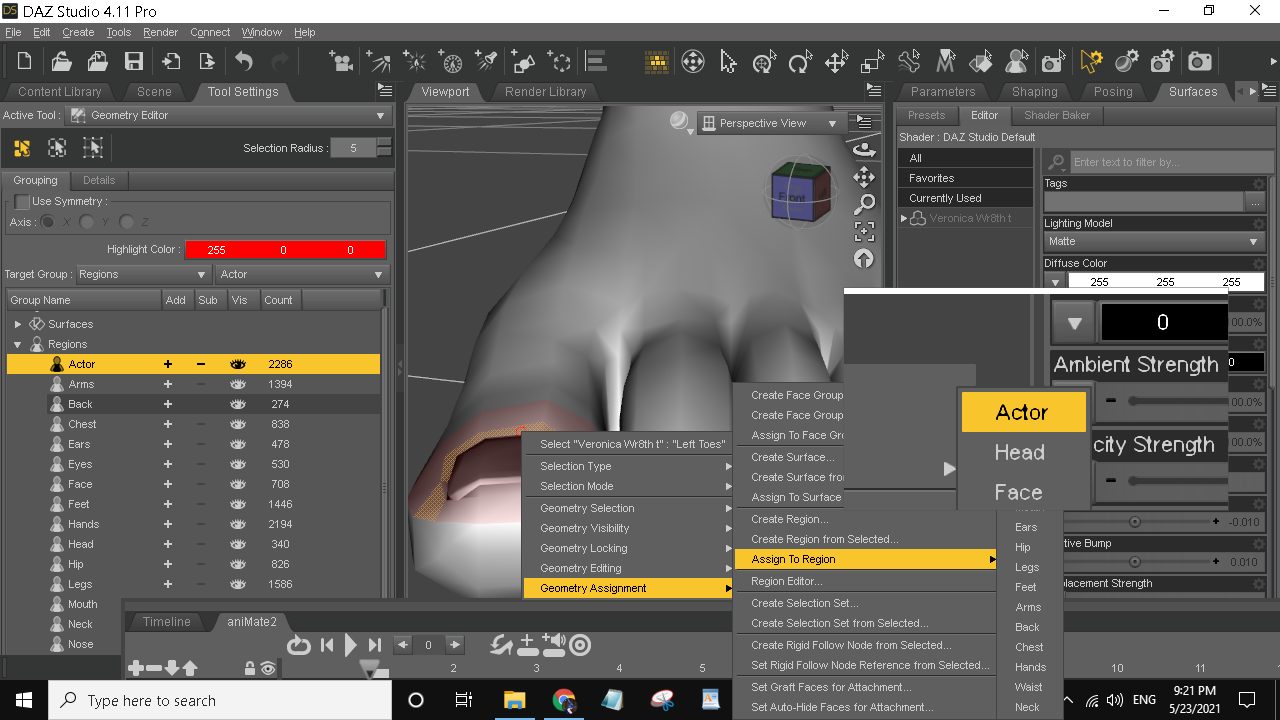
Task: Select Geometry Visibility in context menu
Action: point(629,528)
